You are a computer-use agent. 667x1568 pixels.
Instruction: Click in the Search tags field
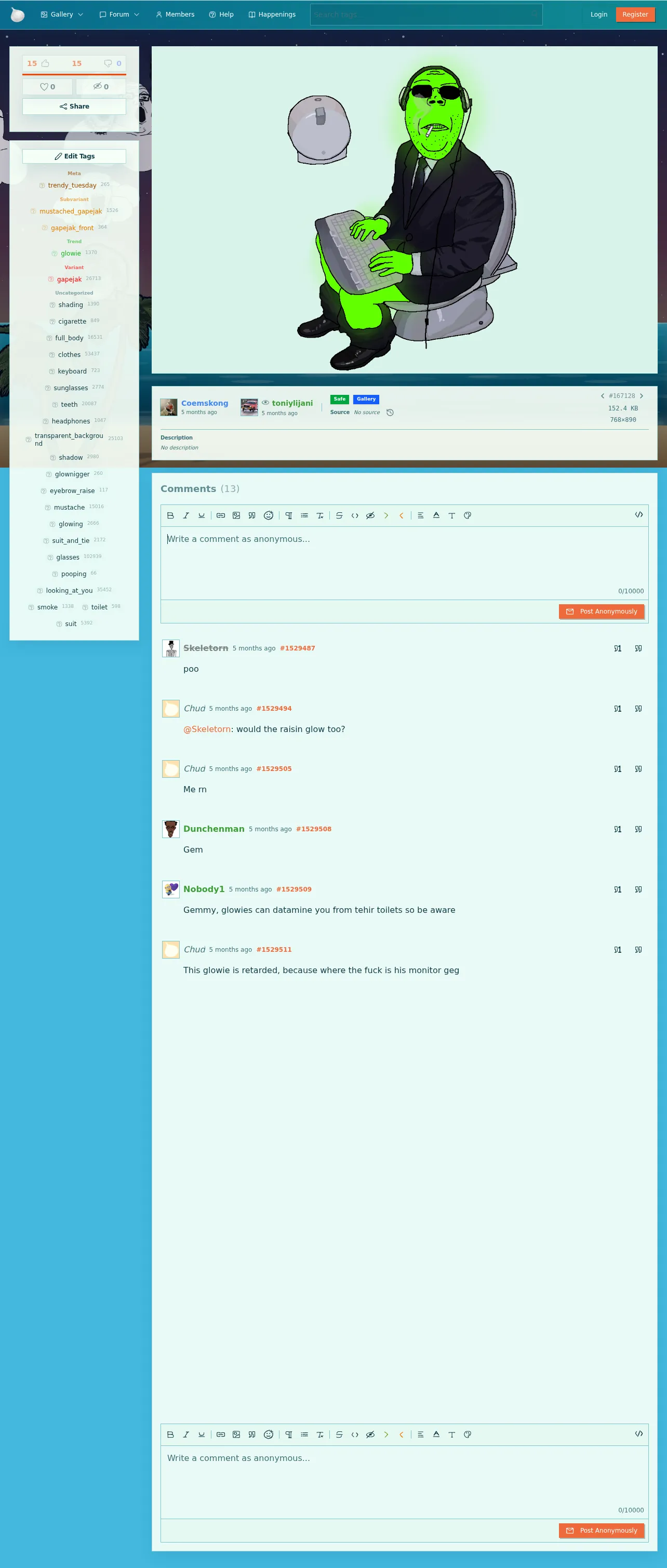pos(426,15)
